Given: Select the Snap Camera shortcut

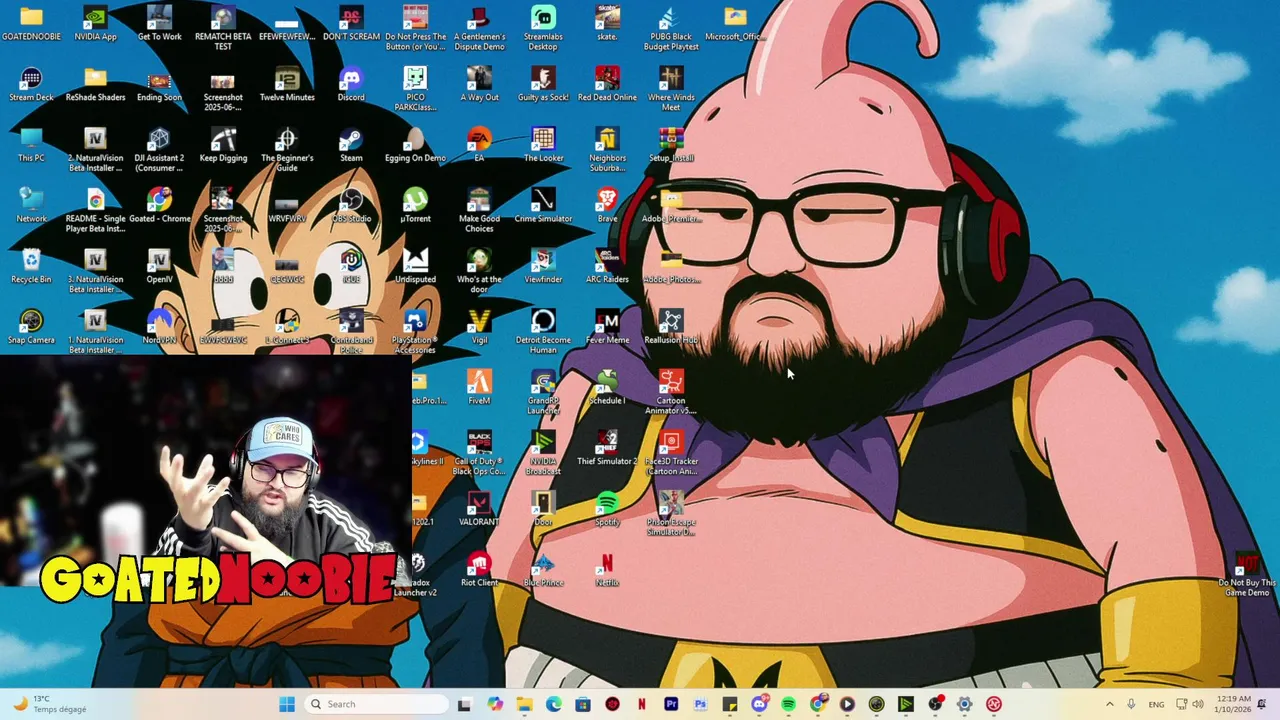Looking at the screenshot, I should (31, 328).
